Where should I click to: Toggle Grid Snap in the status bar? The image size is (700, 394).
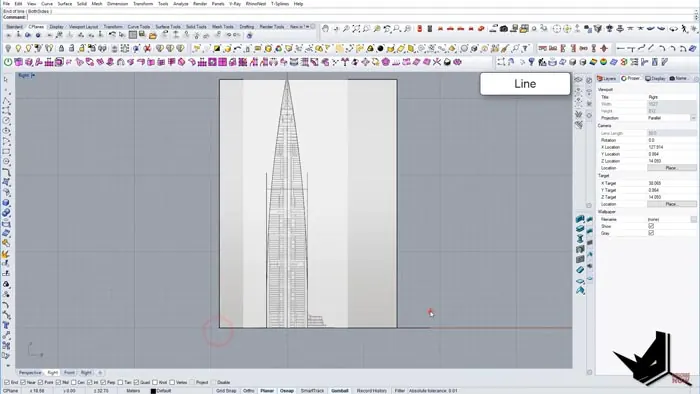pos(226,391)
